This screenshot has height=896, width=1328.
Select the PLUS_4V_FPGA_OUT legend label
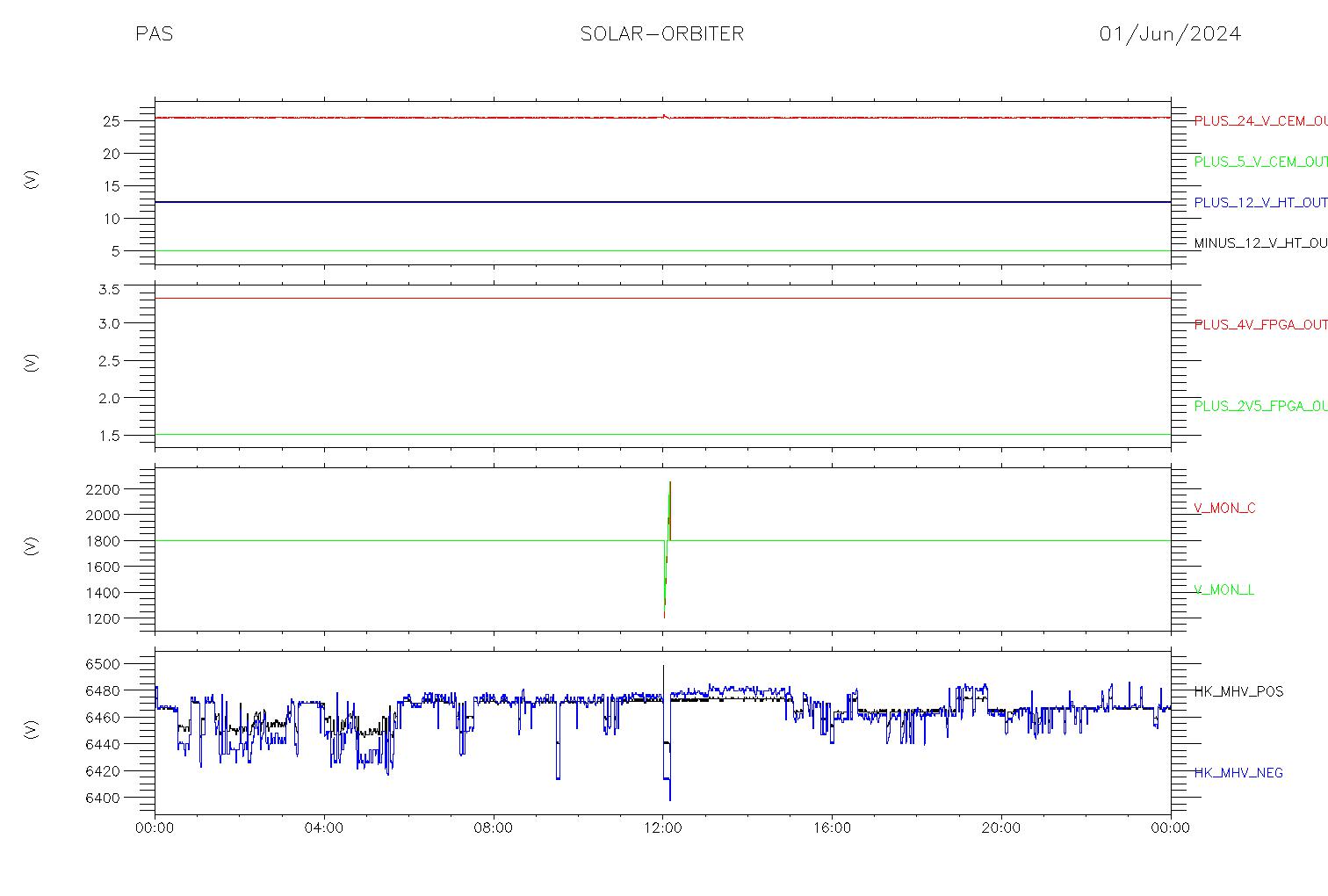[1260, 325]
